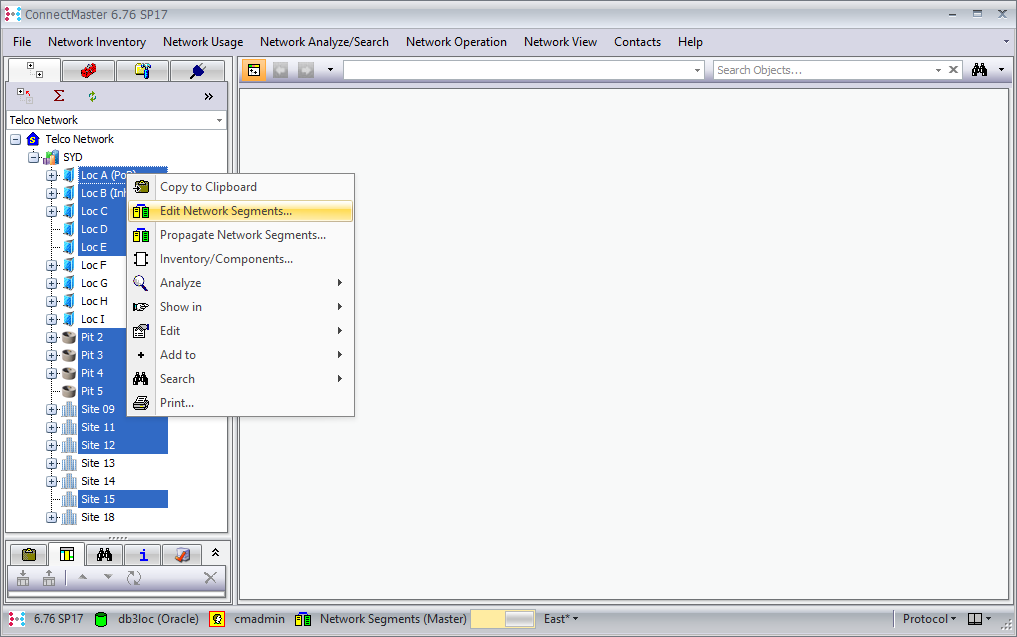Clear the search with X button

click(953, 69)
